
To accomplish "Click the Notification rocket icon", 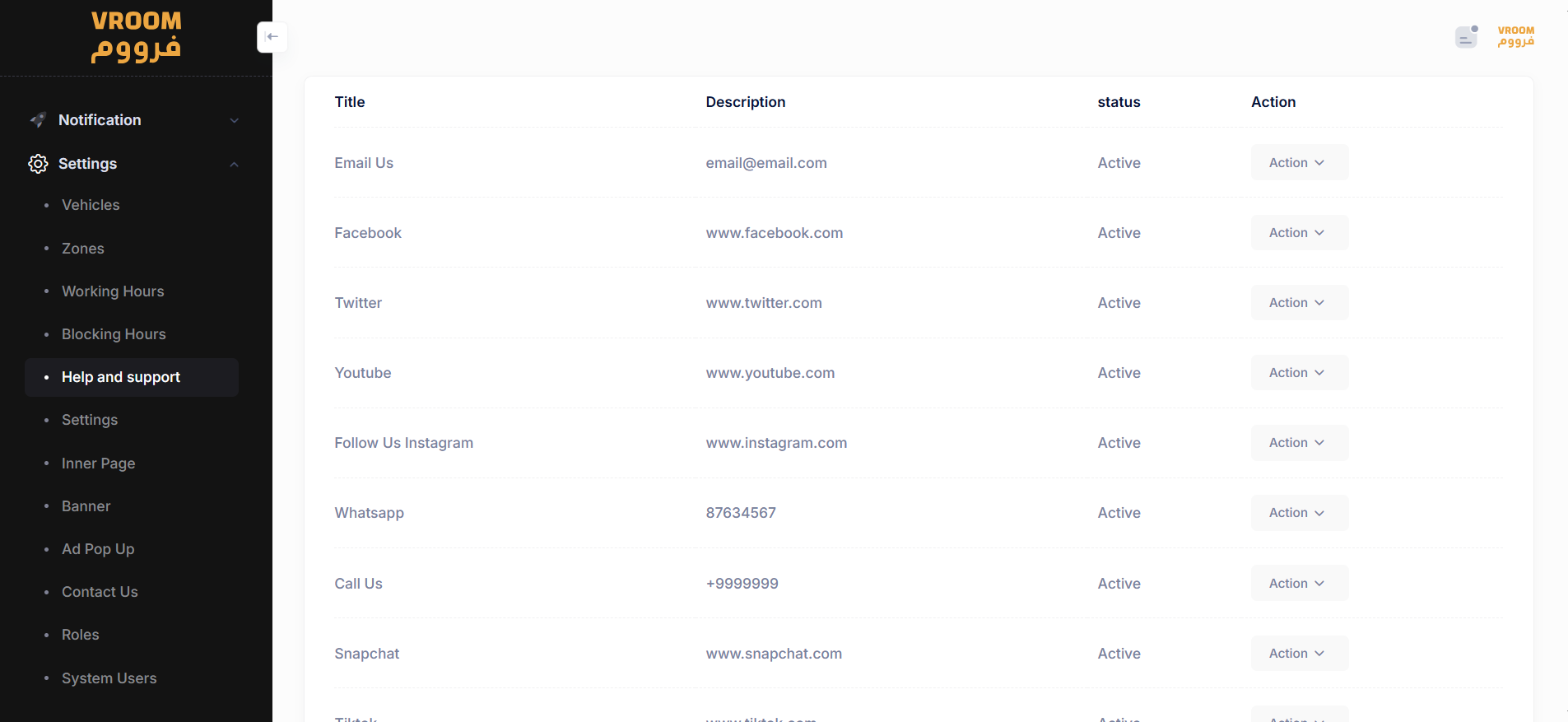I will [38, 120].
